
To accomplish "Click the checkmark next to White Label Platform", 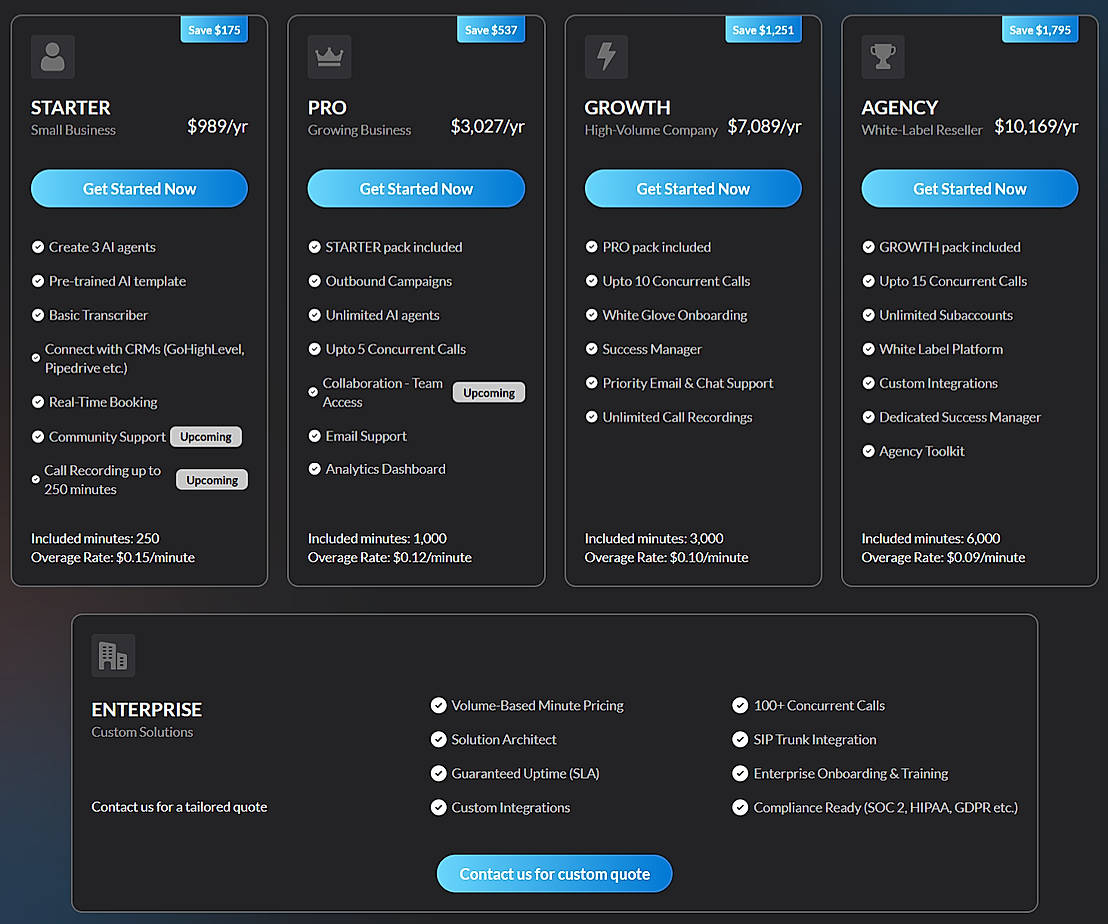I will [869, 349].
